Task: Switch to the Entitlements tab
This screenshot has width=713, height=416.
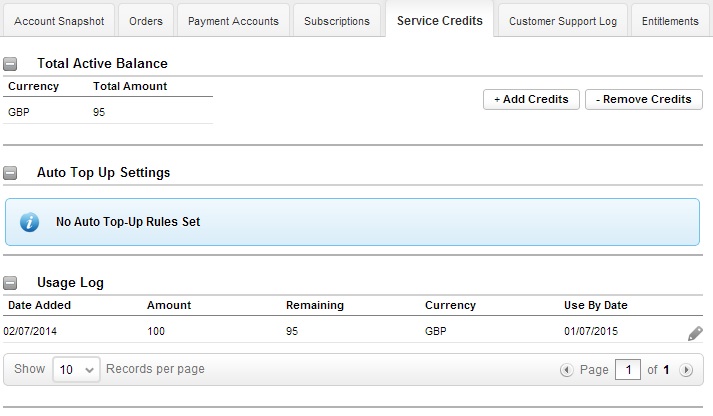Action: pos(670,21)
